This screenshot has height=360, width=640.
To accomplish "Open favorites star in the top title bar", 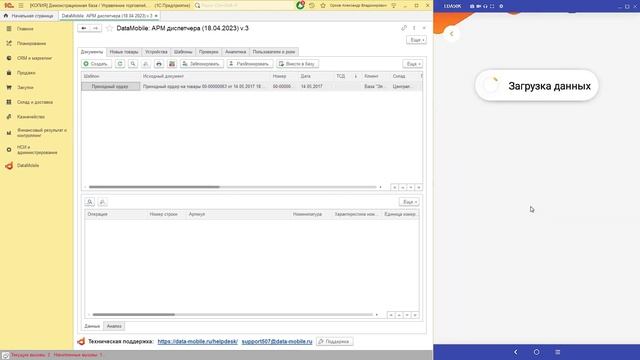I will coord(323,5).
